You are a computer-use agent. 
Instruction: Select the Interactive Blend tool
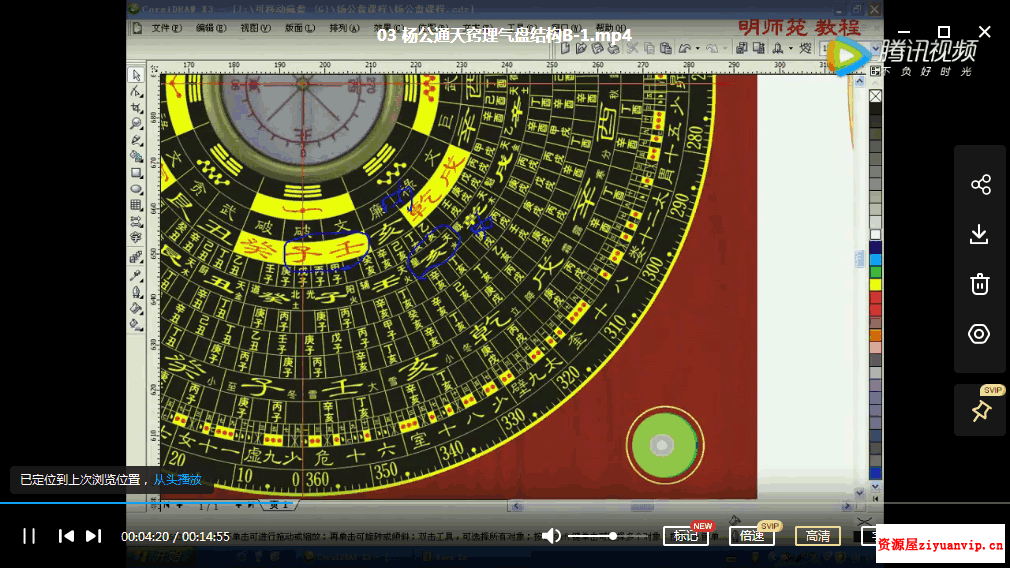coord(136,257)
